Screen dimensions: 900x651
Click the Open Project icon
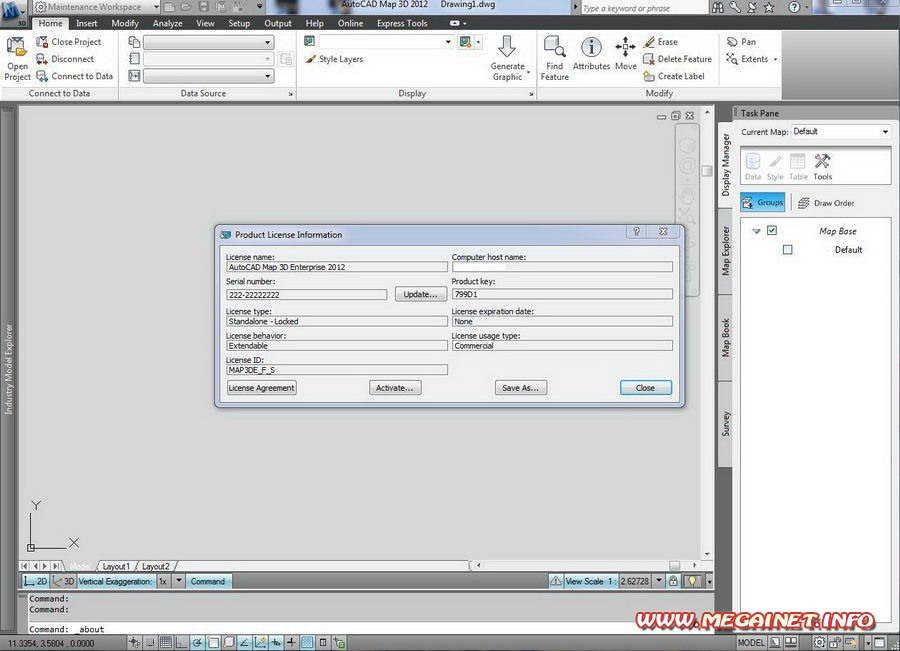click(17, 59)
